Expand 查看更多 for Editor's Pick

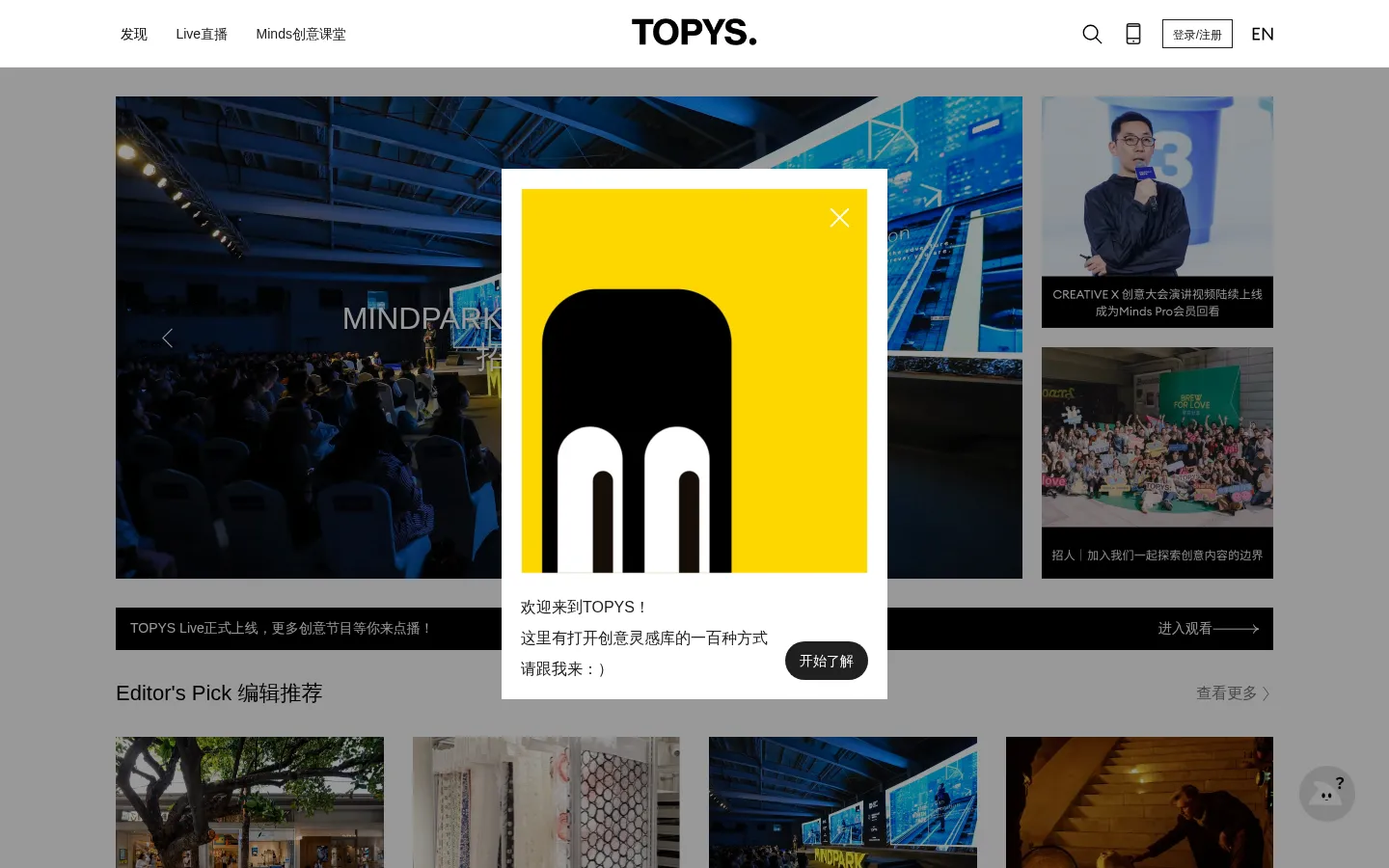[x=1234, y=693]
